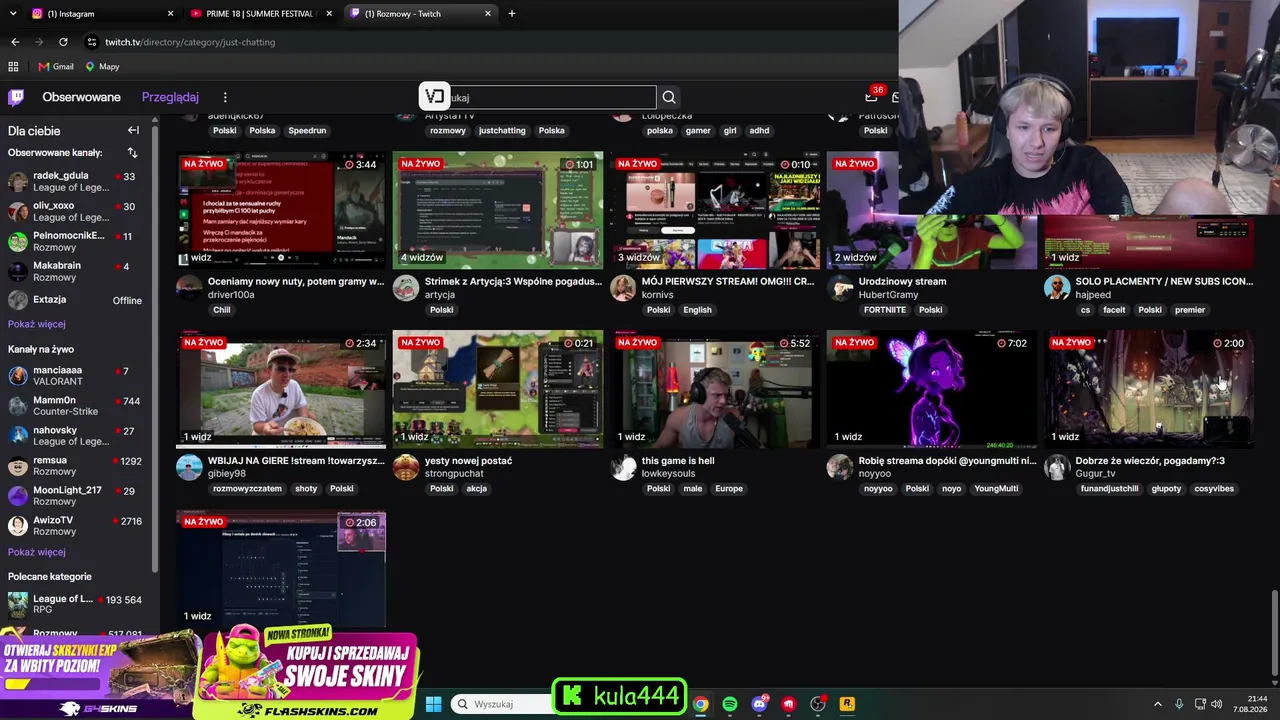1280x720 pixels.
Task: Select the Rozmowy - Twitch tab
Action: point(420,14)
